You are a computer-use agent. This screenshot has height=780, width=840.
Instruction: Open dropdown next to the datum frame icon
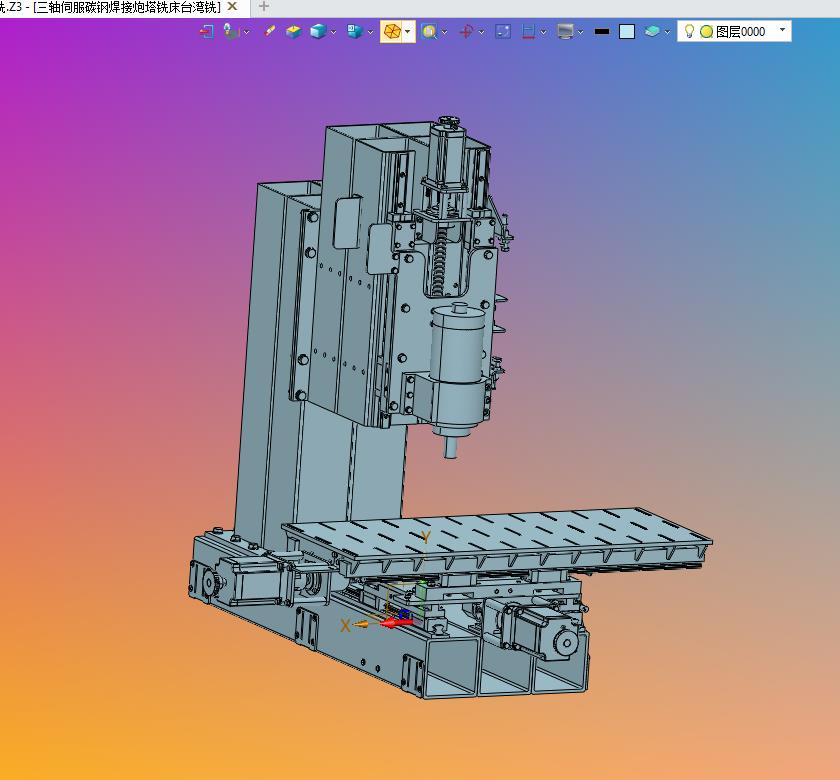[246, 32]
